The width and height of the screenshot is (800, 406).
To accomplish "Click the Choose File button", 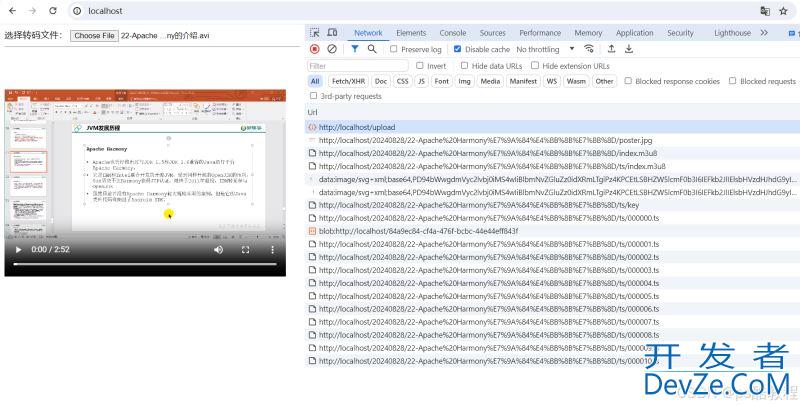I will (94, 36).
